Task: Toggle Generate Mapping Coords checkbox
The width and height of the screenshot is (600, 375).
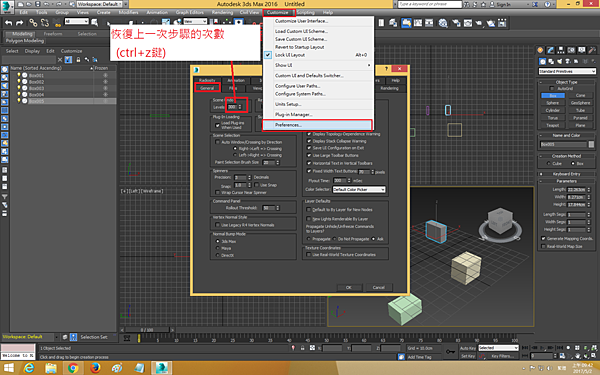Action: pos(543,238)
